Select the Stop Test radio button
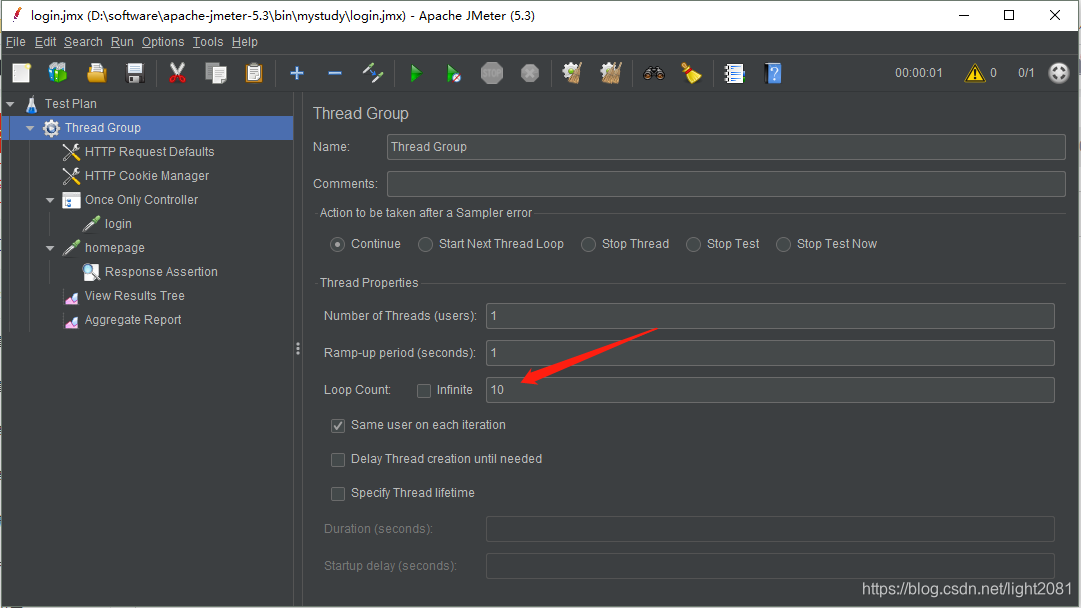1081x608 pixels. pyautogui.click(x=694, y=245)
